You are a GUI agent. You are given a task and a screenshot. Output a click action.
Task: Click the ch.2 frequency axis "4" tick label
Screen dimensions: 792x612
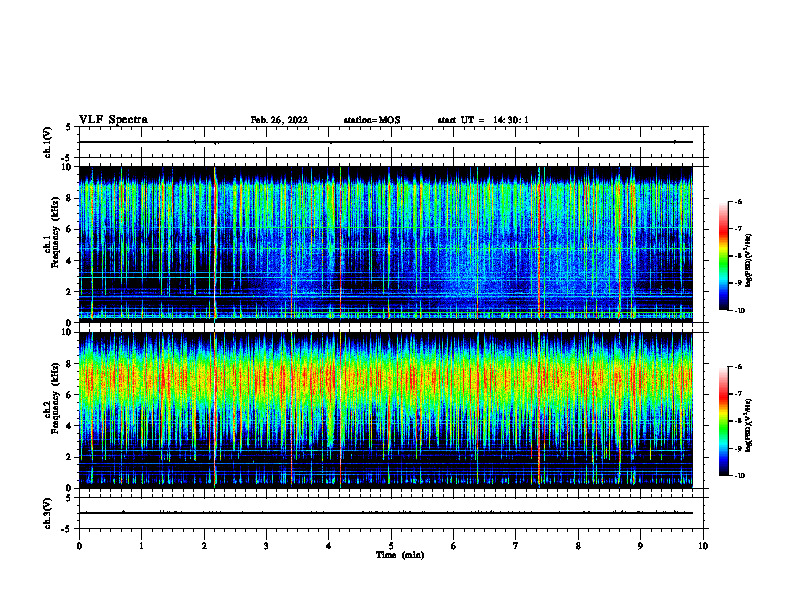coord(70,426)
